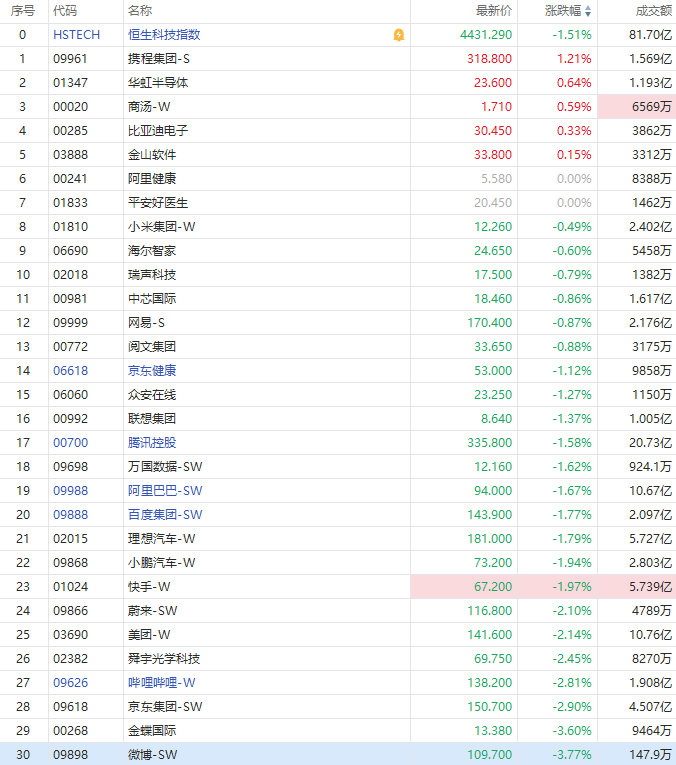Image resolution: width=676 pixels, height=765 pixels.
Task: Sort by 涨跌幅 arrow indicator
Action: click(x=588, y=11)
